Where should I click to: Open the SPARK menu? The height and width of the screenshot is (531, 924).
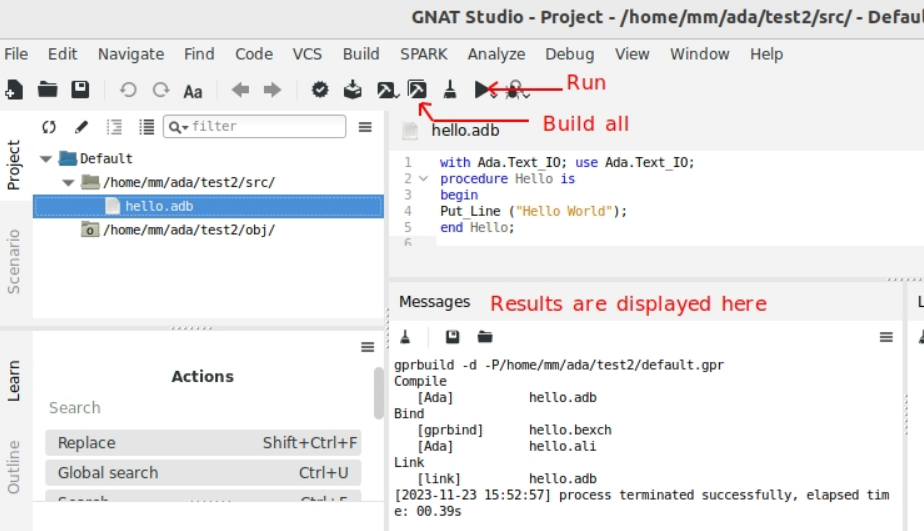[424, 54]
